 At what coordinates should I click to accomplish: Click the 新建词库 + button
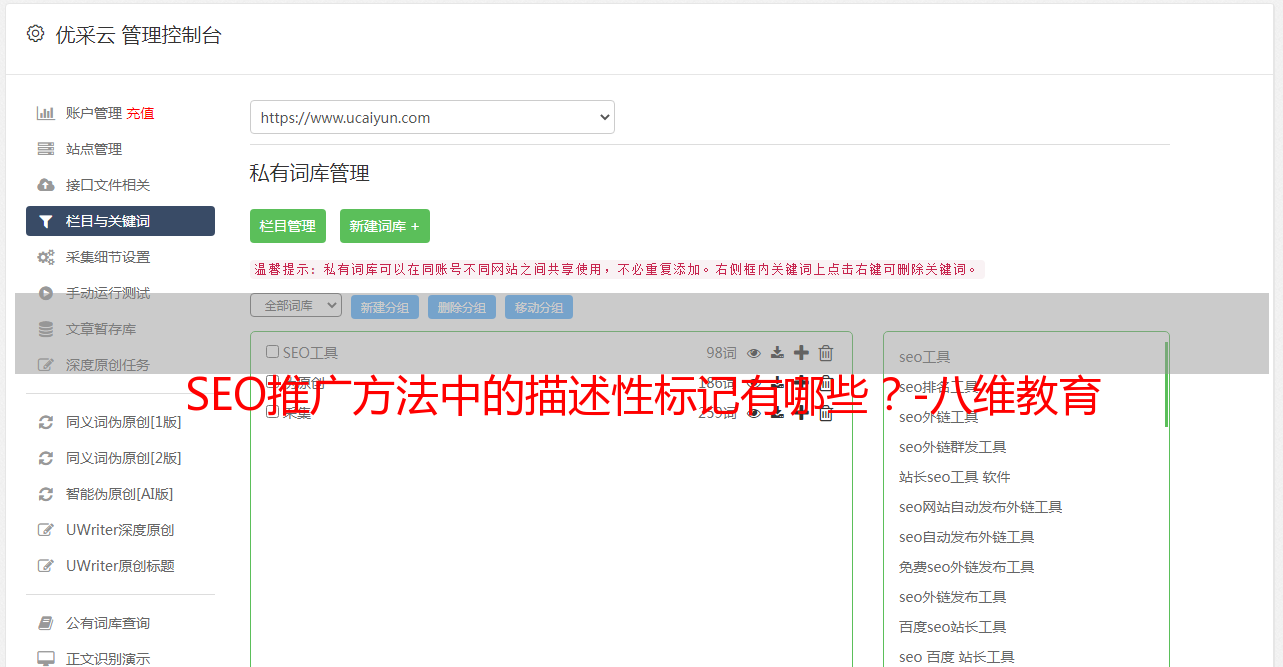click(385, 226)
